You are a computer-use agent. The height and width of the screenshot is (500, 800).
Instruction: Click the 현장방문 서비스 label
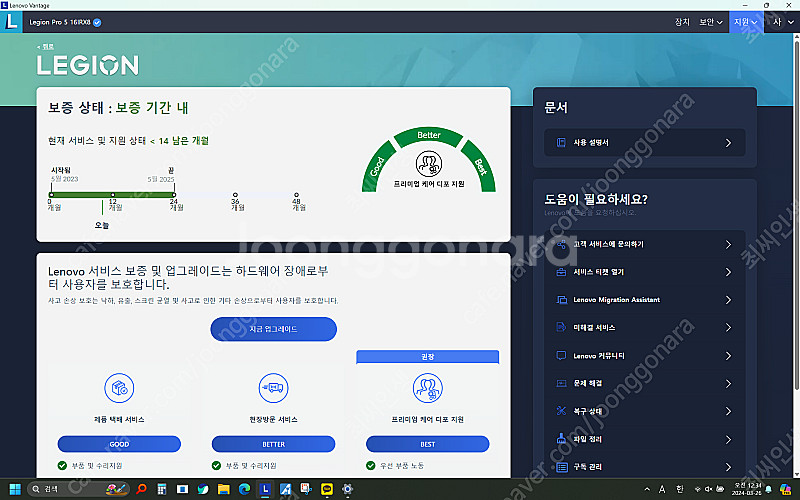tap(273, 419)
